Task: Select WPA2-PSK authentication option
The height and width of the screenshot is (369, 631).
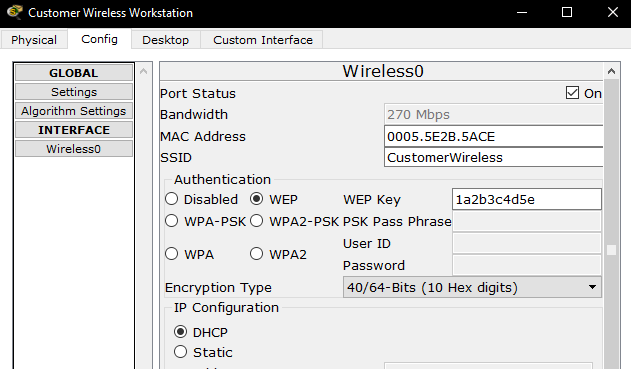Action: coord(256,221)
